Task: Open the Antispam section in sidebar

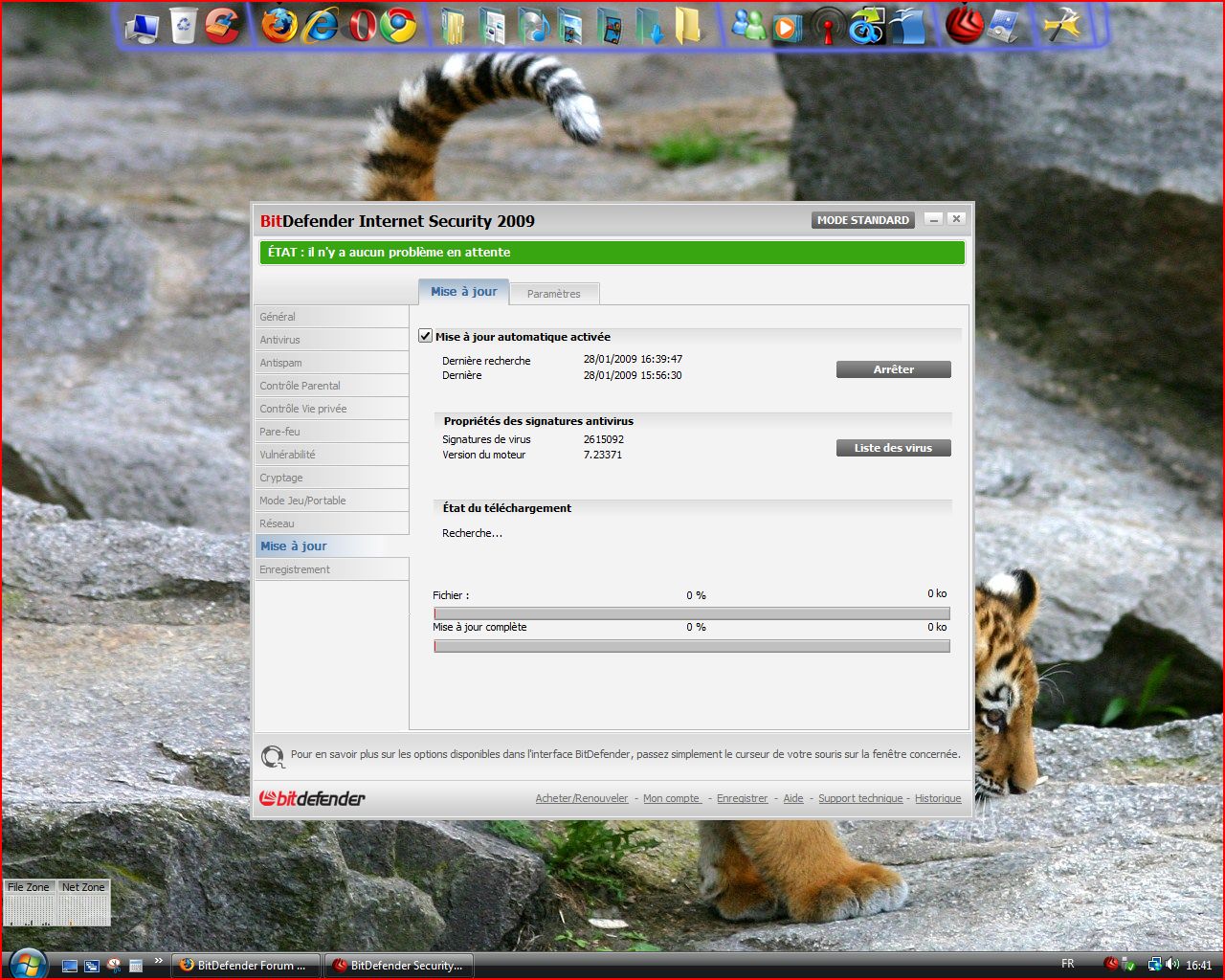Action: [x=331, y=363]
